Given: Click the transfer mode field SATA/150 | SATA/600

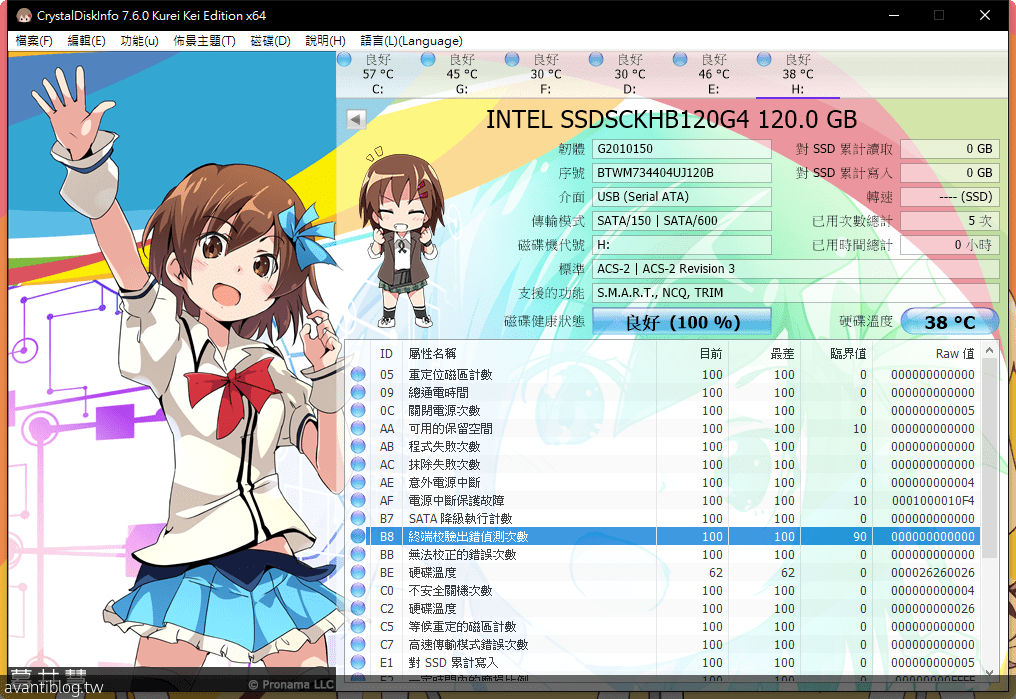Looking at the screenshot, I should pos(682,221).
